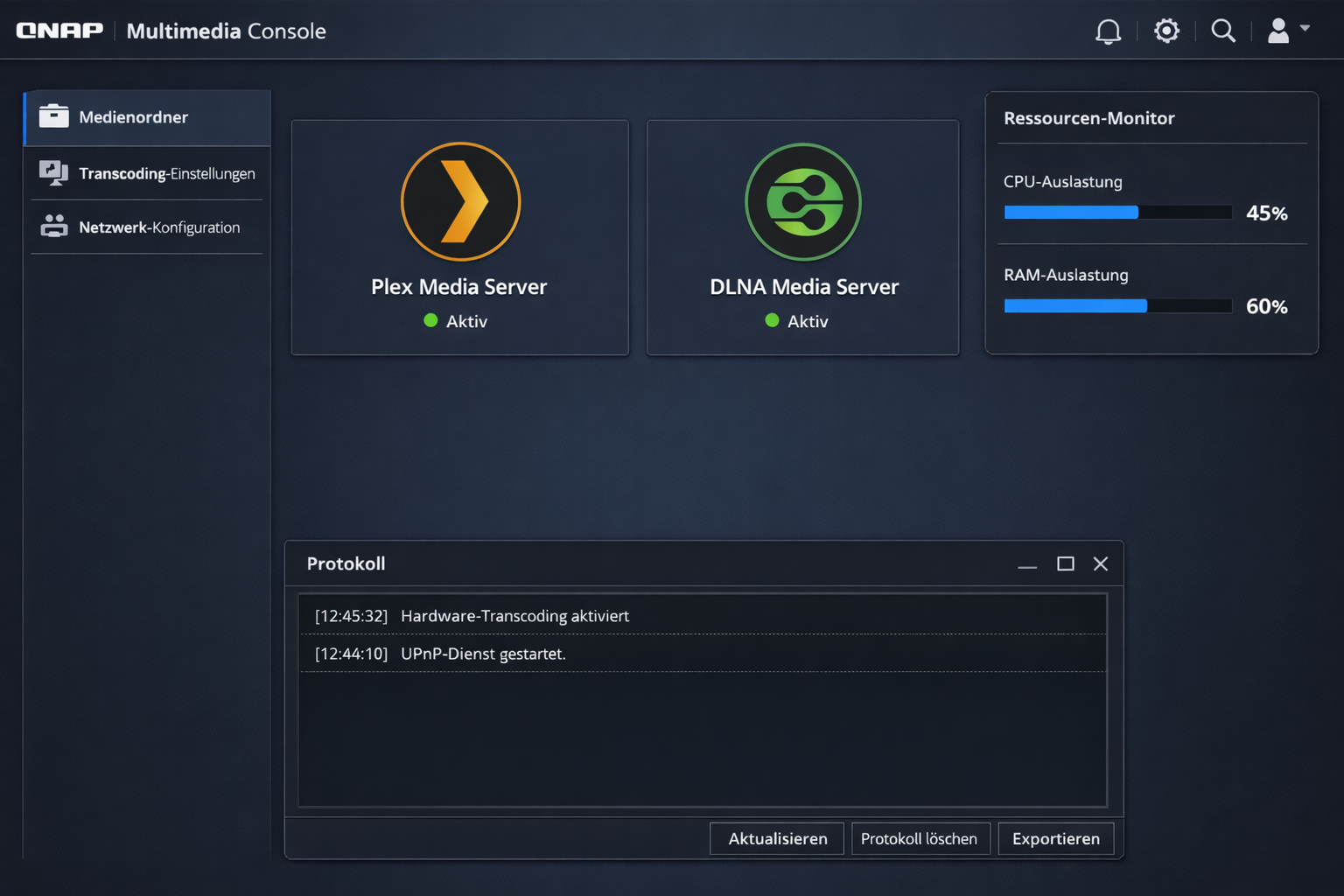1344x896 pixels.
Task: Click the search magnifier icon
Action: (x=1223, y=31)
